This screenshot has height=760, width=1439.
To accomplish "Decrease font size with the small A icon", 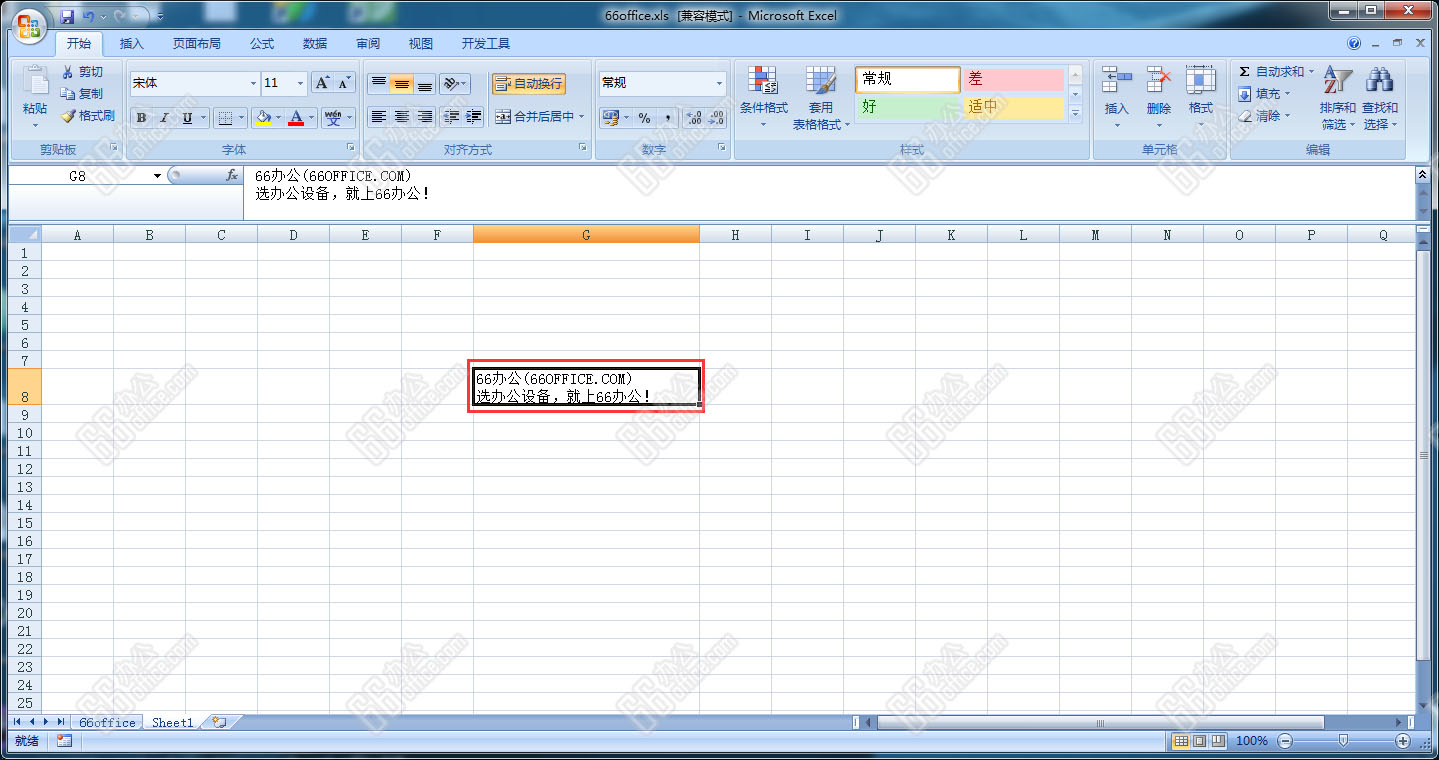I will [345, 83].
